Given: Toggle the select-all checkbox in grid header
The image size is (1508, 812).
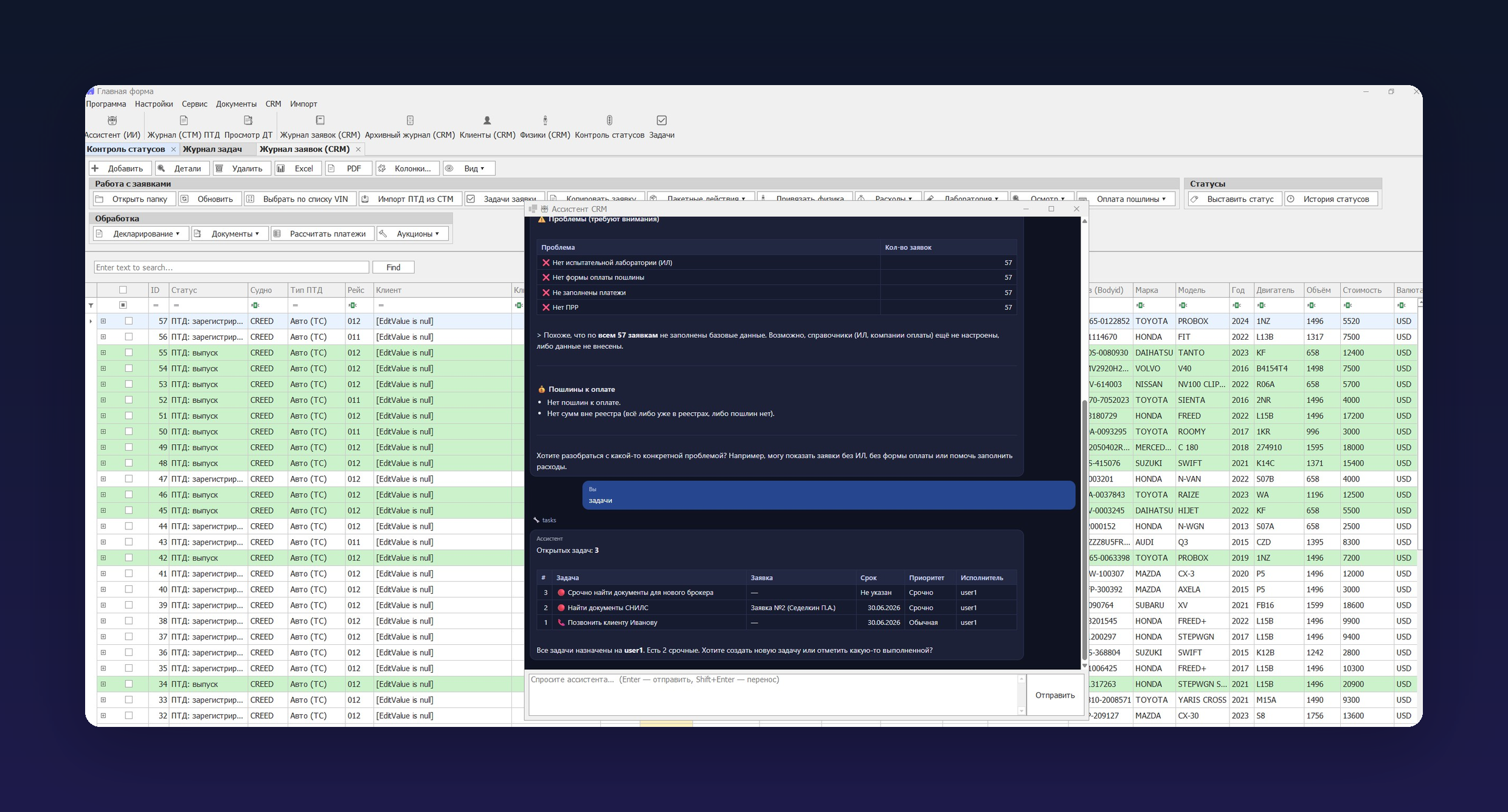Looking at the screenshot, I should [x=123, y=290].
